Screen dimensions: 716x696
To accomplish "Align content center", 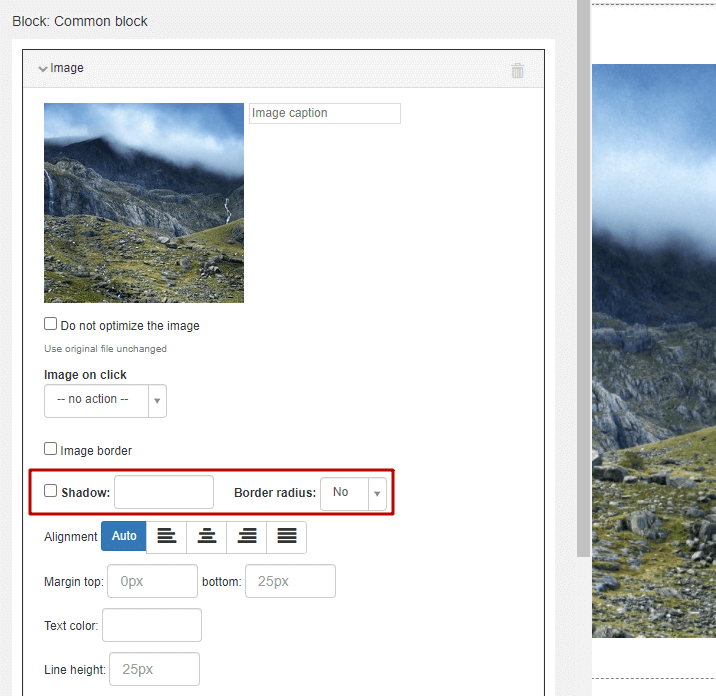I will 207,537.
